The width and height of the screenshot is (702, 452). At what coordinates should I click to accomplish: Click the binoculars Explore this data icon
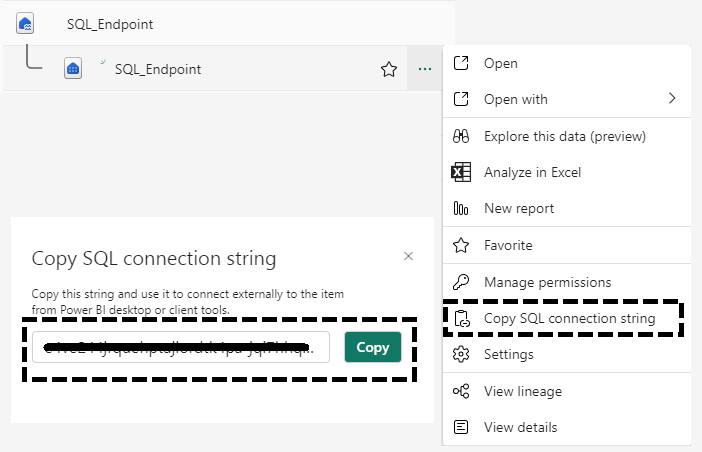(x=461, y=136)
